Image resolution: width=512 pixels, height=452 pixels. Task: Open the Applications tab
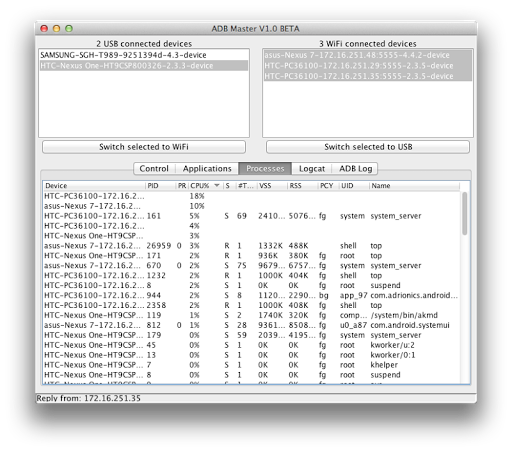pyautogui.click(x=207, y=169)
